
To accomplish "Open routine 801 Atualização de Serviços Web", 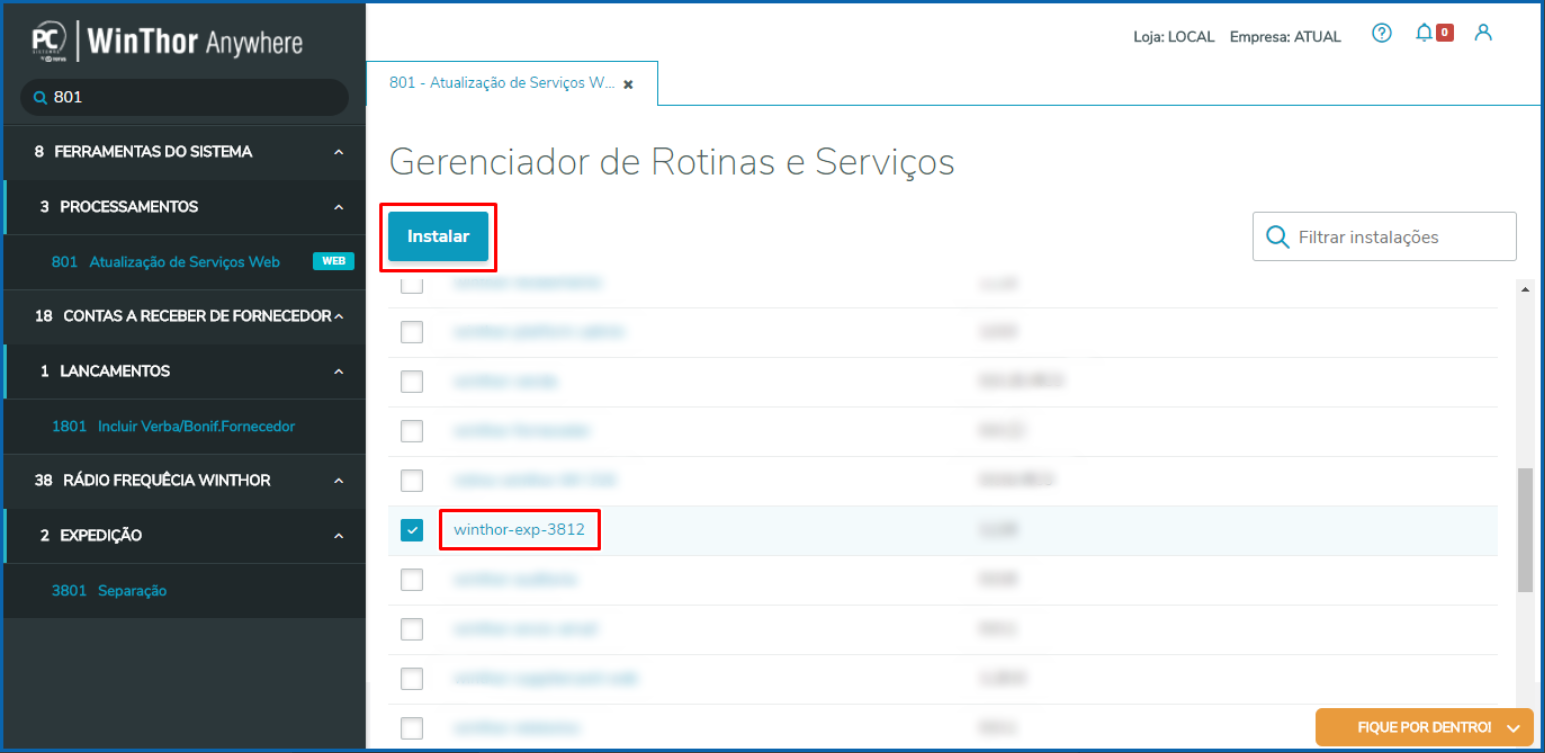I will [x=166, y=262].
